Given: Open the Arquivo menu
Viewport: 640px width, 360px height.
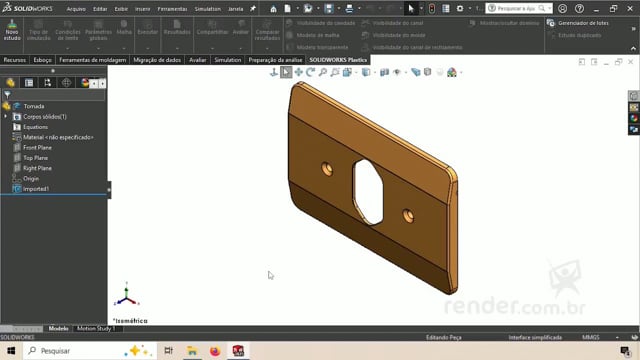Looking at the screenshot, I should [x=76, y=9].
